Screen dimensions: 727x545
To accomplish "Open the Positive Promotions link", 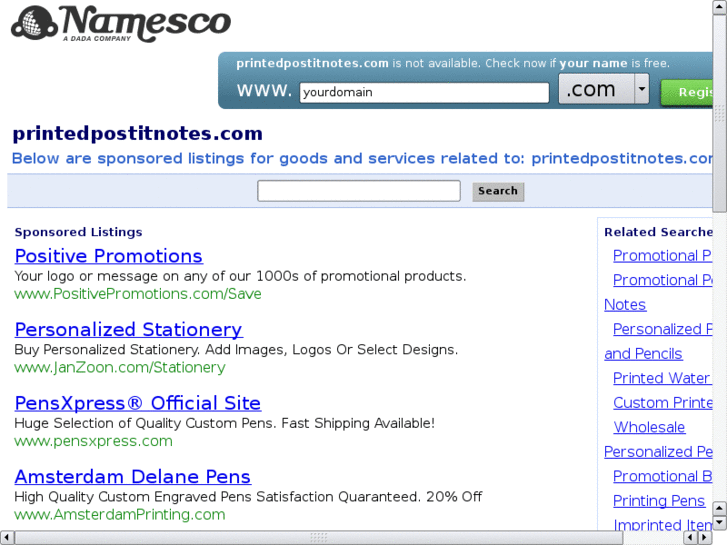I will point(108,256).
